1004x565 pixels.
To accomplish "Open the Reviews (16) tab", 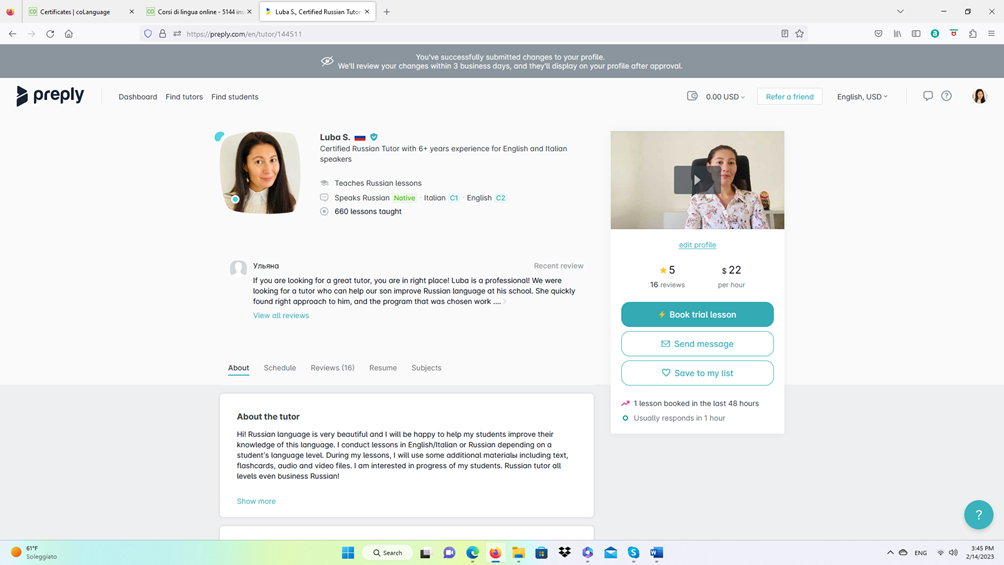I will pos(332,368).
